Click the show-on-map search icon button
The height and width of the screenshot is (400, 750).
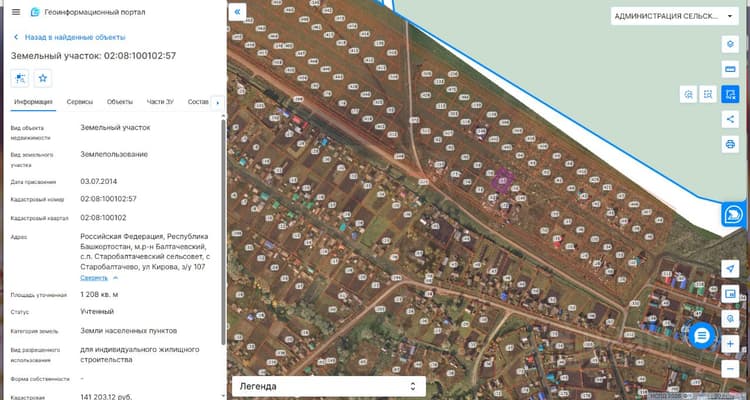(20, 78)
